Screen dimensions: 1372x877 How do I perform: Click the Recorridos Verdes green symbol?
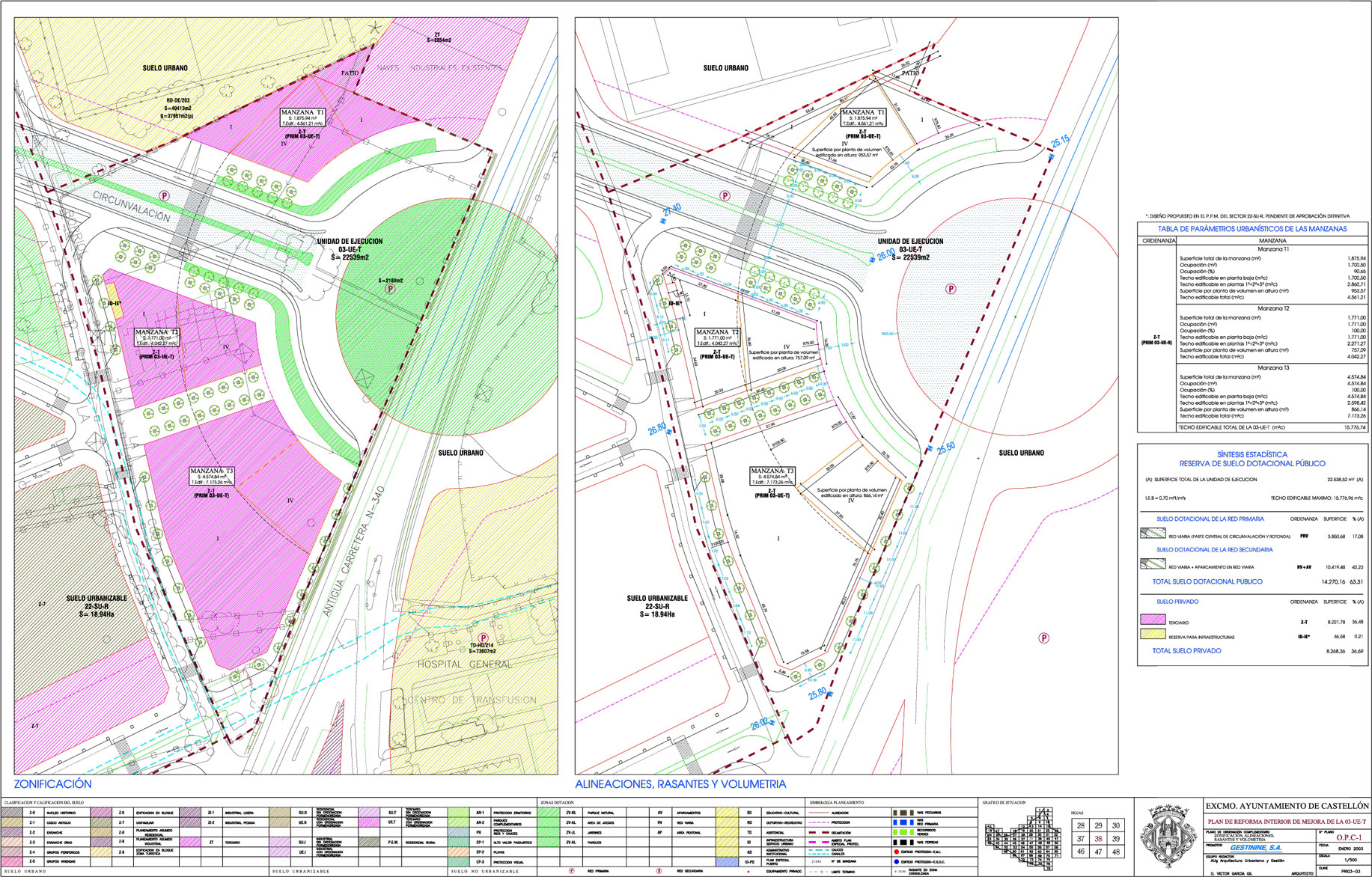[903, 832]
